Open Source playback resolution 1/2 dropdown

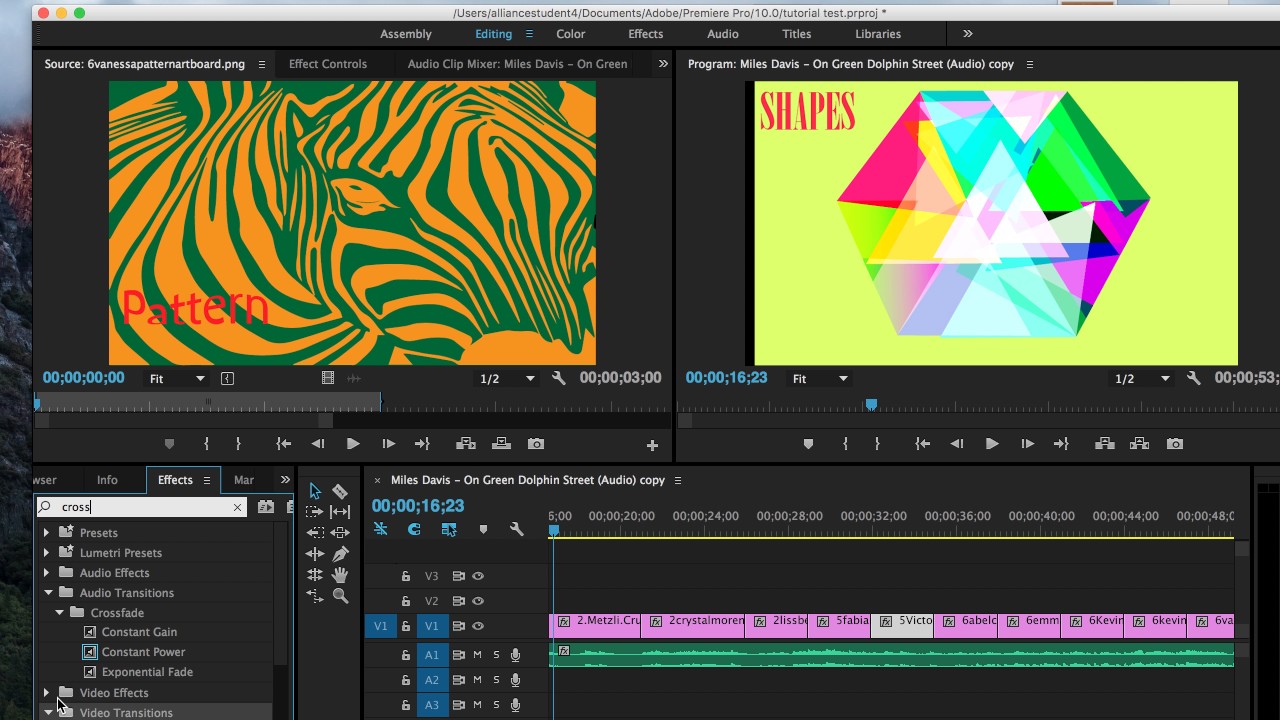(507, 379)
